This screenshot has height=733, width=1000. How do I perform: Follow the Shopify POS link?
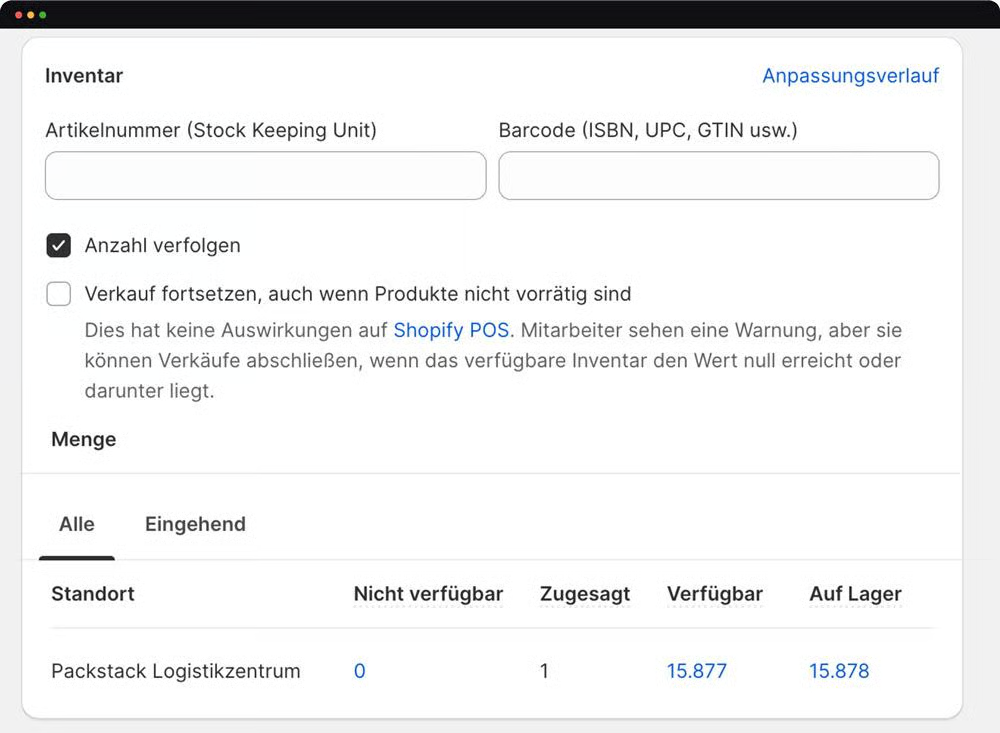pos(451,330)
